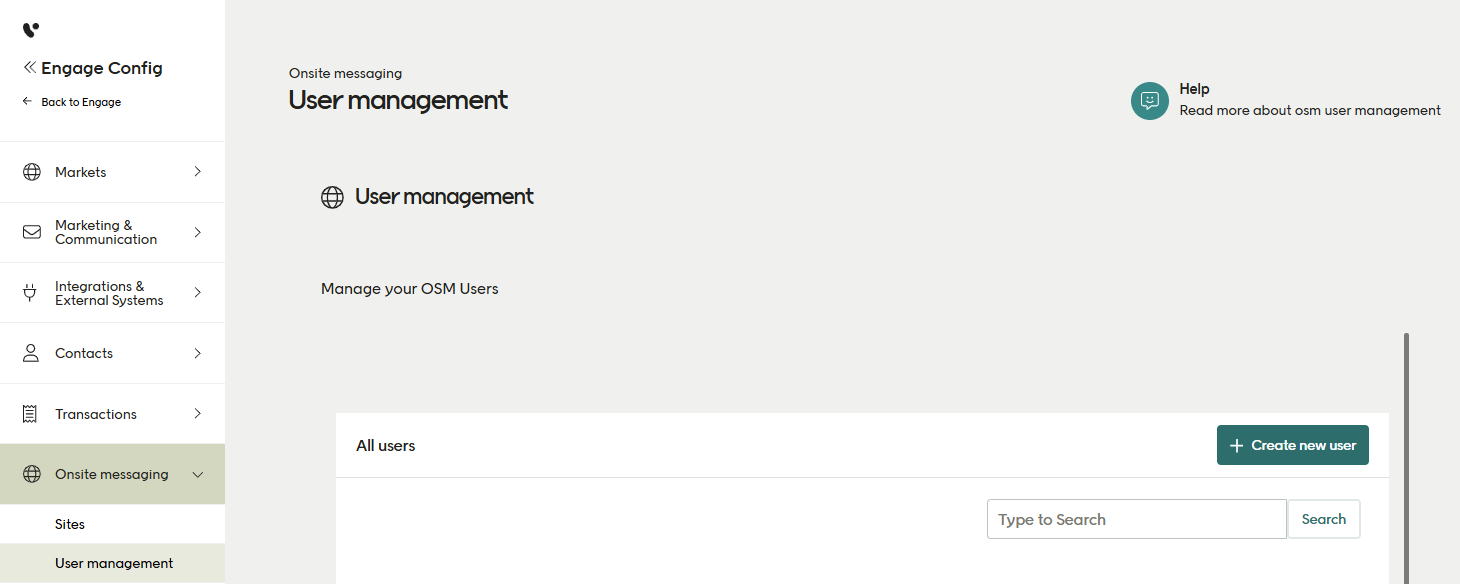Image resolution: width=1460 pixels, height=584 pixels.
Task: Collapse the sidebar using double-chevron arrows
Action: click(x=28, y=67)
